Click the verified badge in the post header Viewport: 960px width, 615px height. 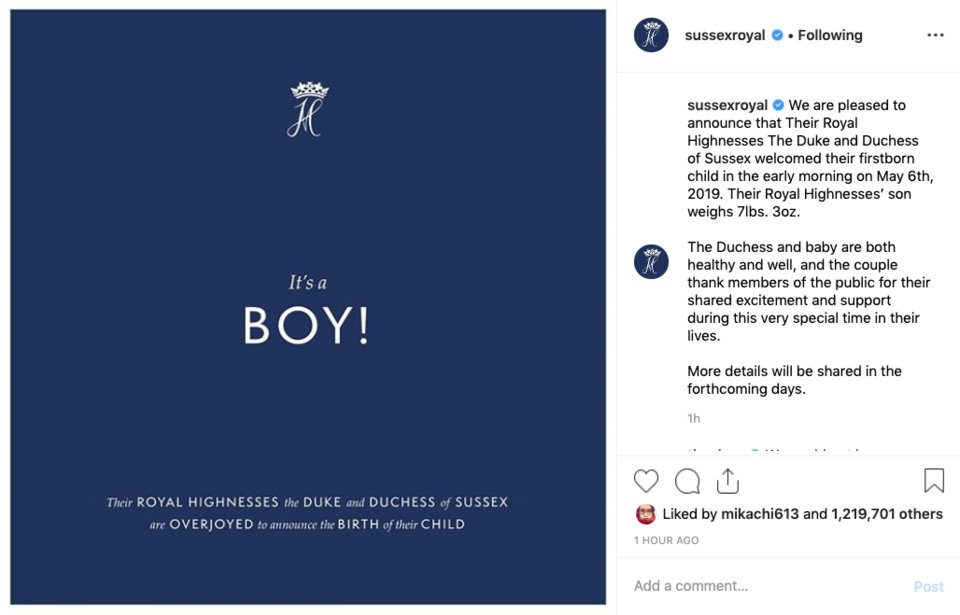777,35
